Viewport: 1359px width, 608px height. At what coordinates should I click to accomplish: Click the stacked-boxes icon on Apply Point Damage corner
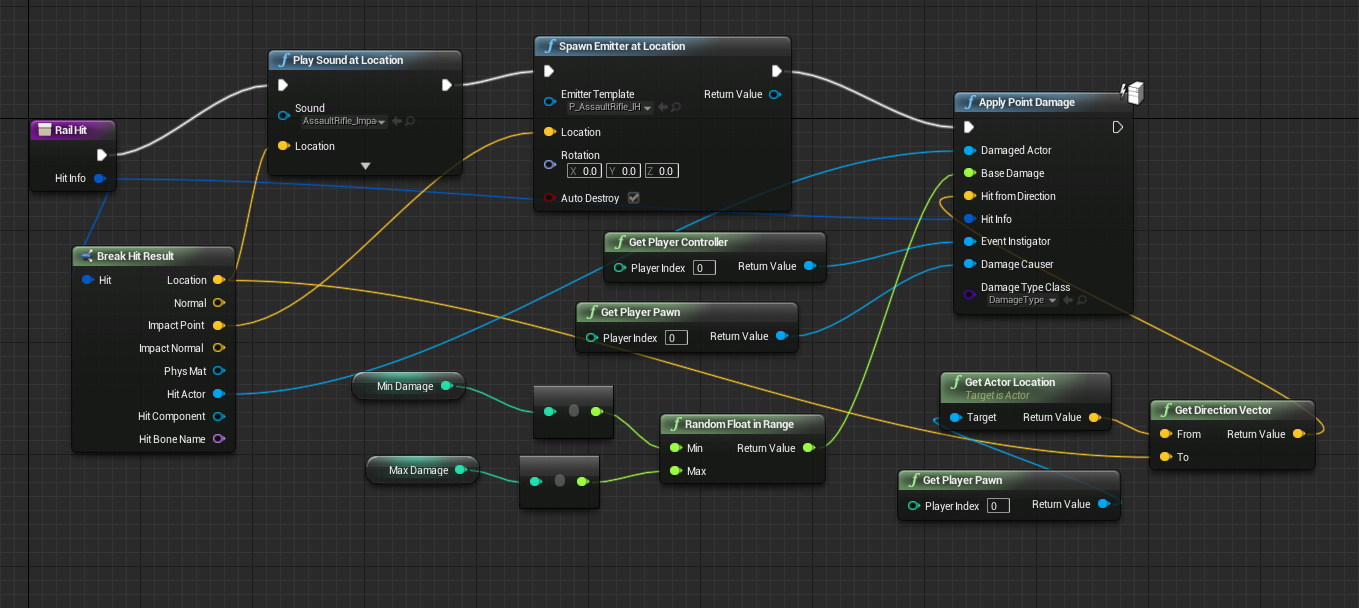point(1134,92)
